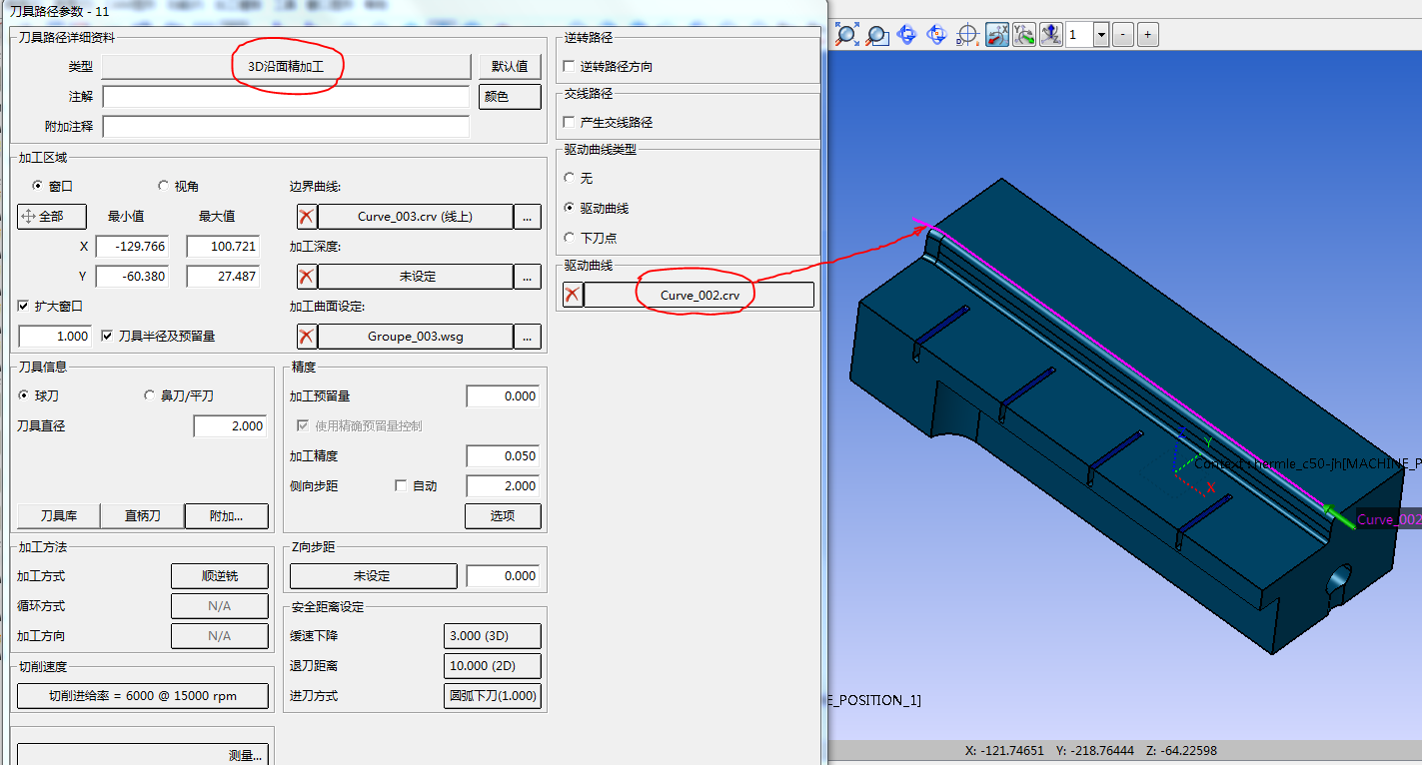Click the rotate-about-X axis icon
This screenshot has width=1422, height=765.
point(997,35)
